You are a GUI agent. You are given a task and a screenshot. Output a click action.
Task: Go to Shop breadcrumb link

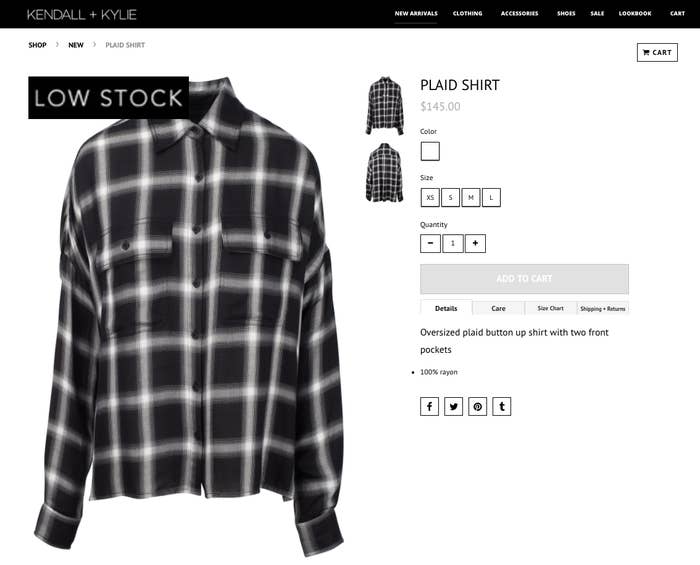click(38, 45)
